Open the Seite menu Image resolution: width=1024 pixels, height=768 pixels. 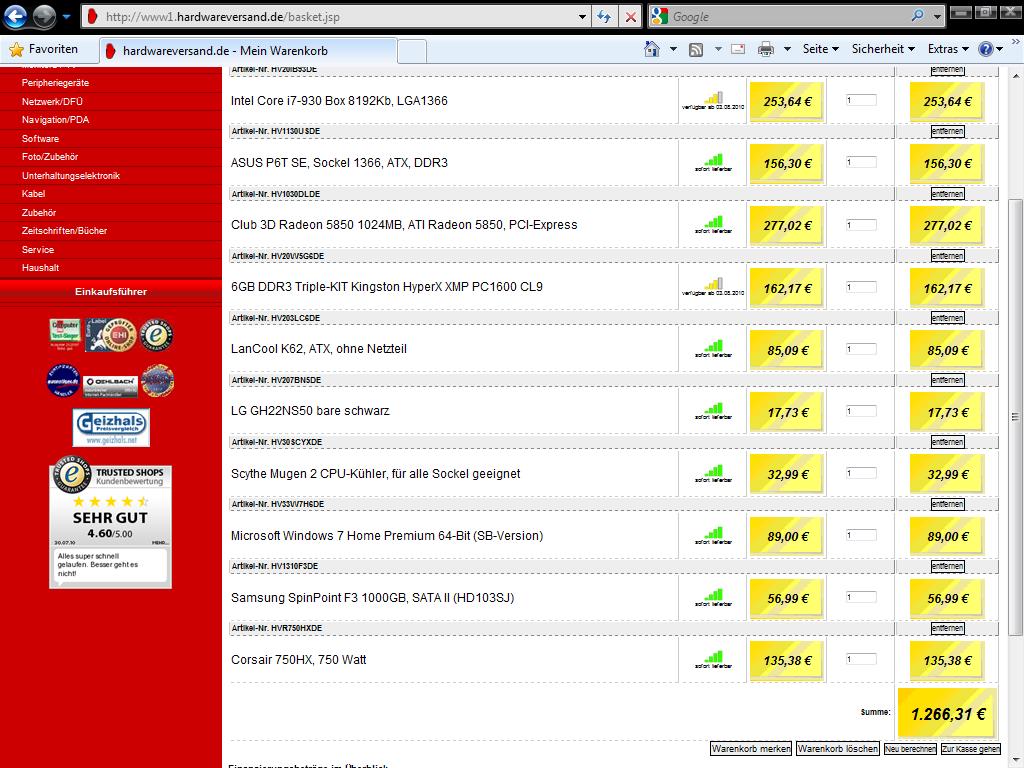(820, 49)
